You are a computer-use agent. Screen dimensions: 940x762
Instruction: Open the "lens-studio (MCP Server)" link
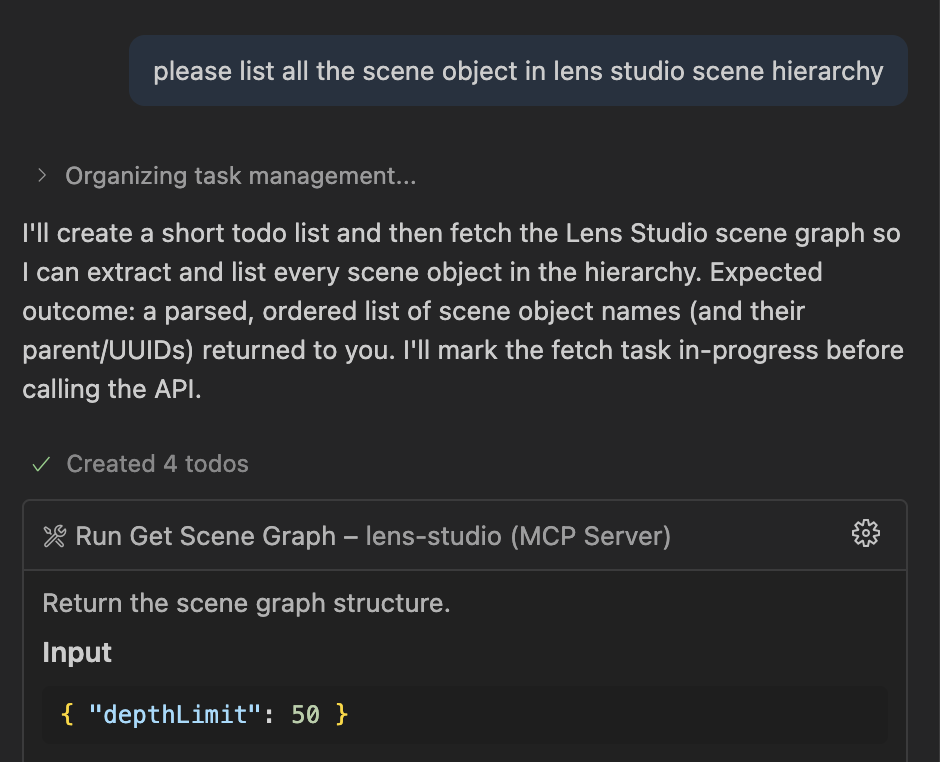click(x=518, y=536)
